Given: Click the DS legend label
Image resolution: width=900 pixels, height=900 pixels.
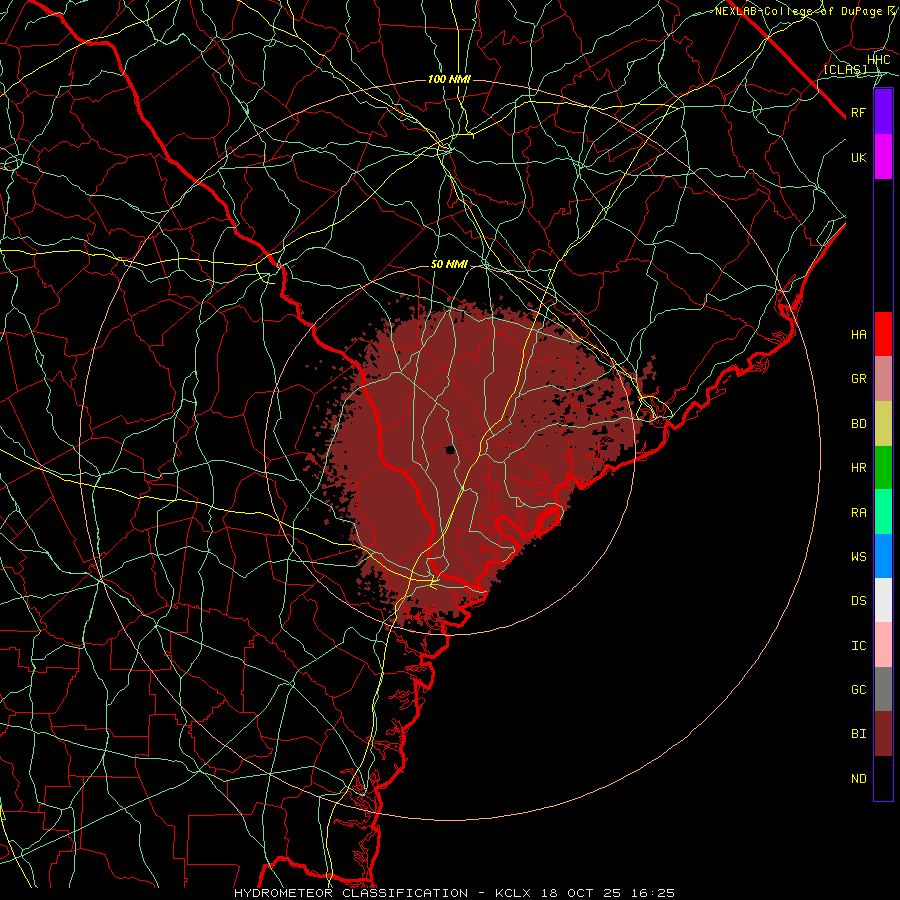Looking at the screenshot, I should [858, 601].
